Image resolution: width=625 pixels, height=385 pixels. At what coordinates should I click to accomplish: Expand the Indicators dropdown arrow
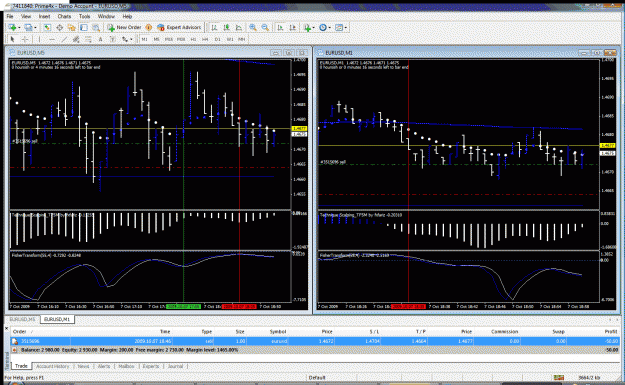(314, 28)
